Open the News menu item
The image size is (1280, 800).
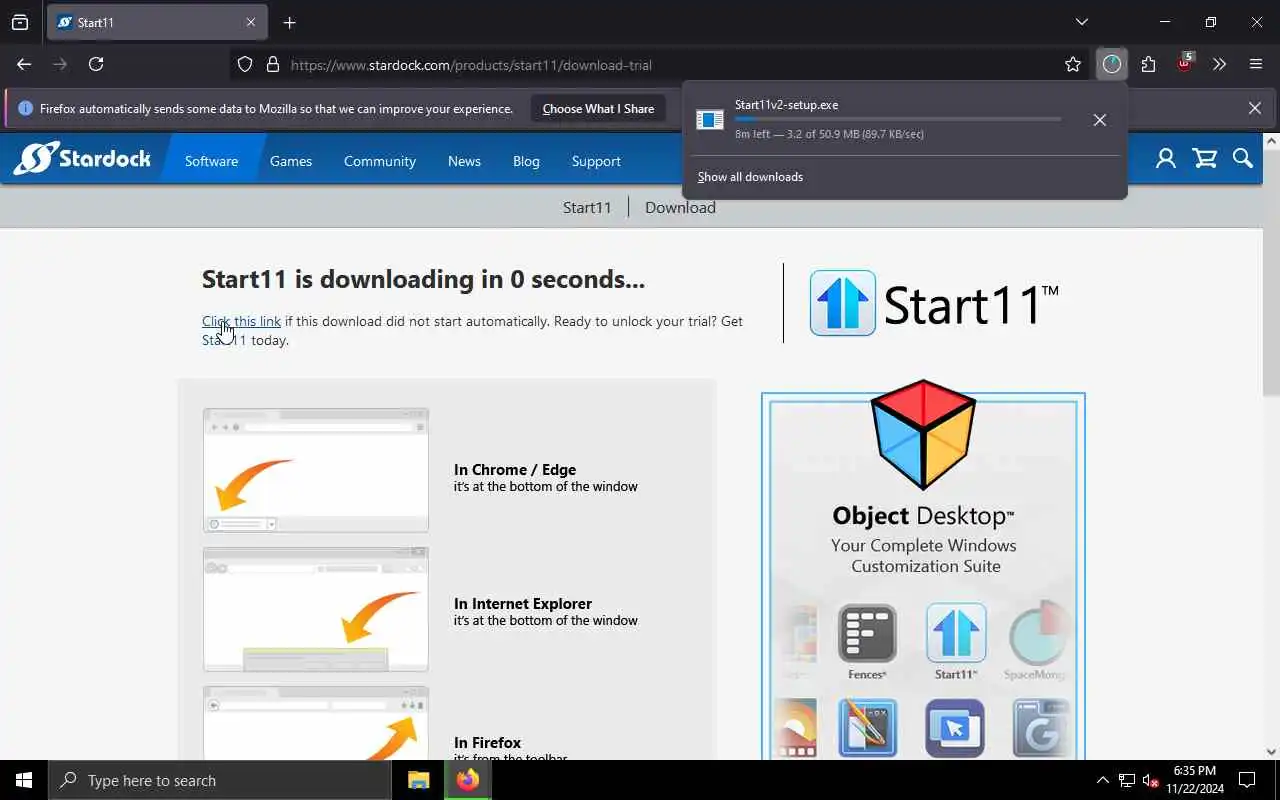click(x=464, y=161)
